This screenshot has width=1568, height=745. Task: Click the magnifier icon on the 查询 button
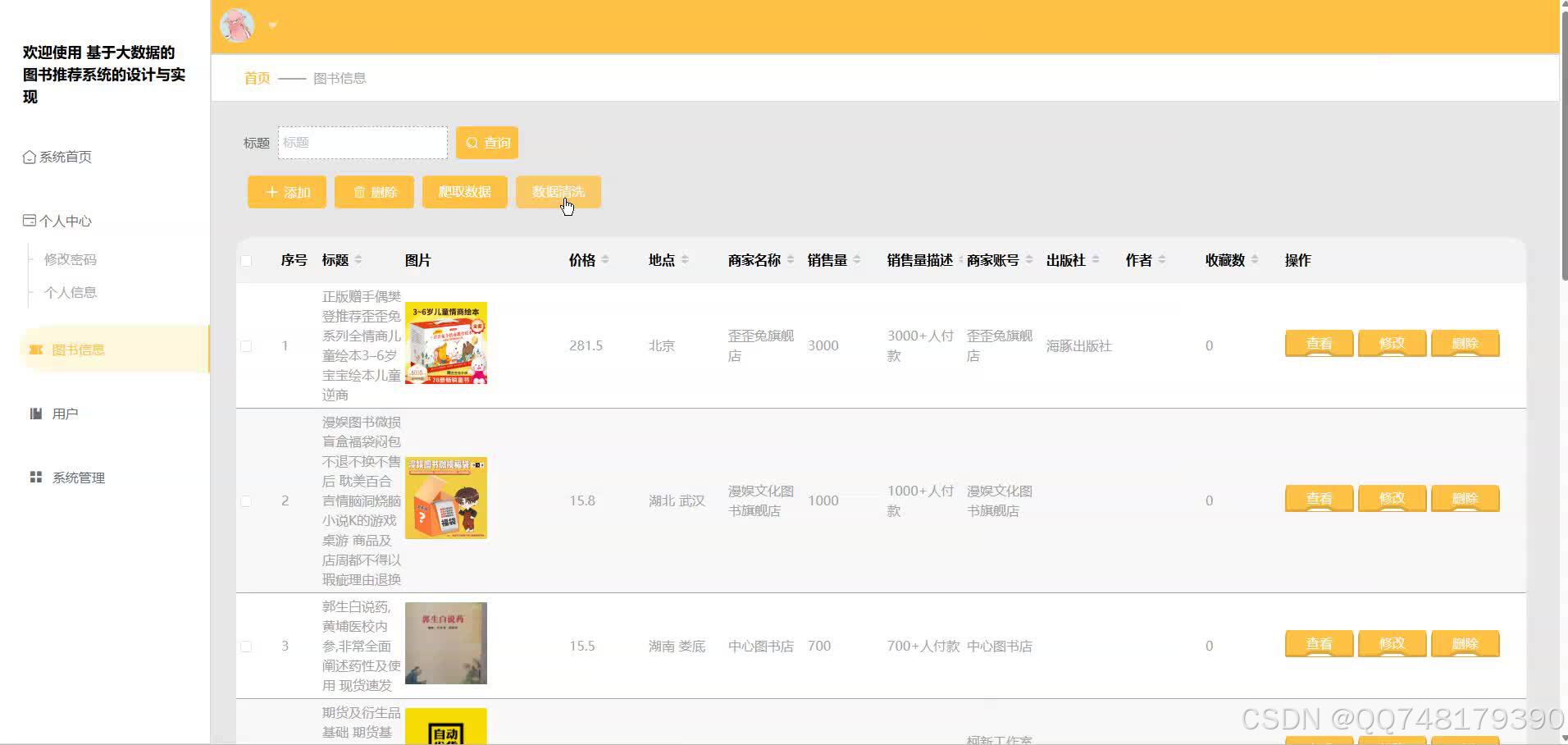[472, 142]
